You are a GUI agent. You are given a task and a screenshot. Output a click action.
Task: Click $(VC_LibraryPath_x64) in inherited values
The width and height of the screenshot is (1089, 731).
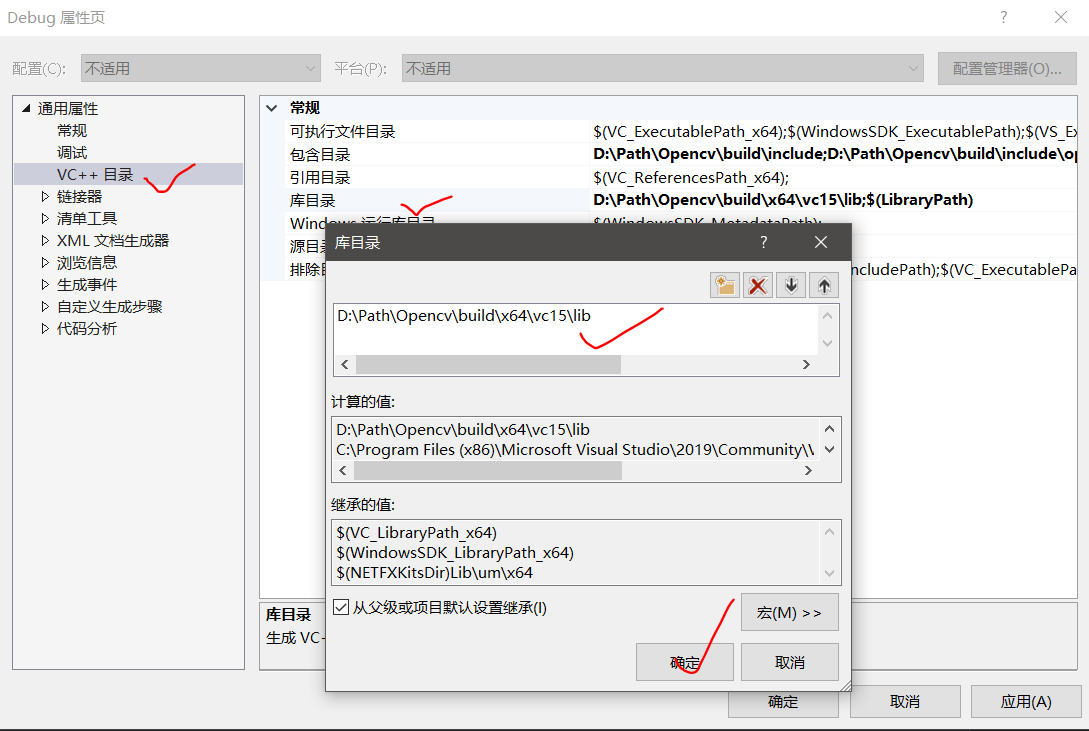pyautogui.click(x=417, y=532)
